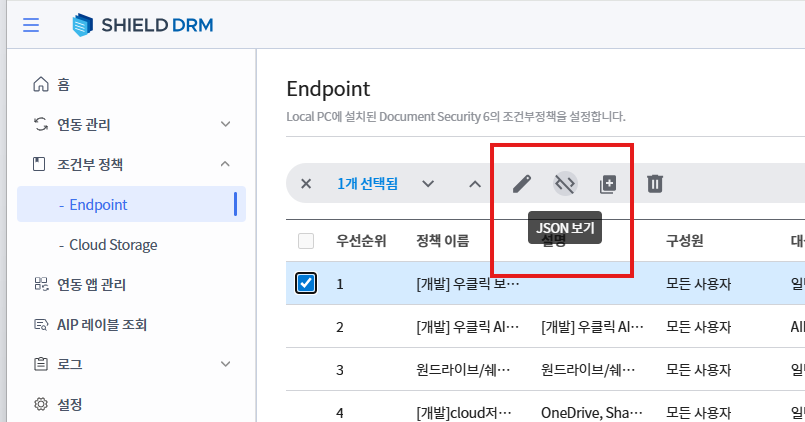Open 연동 앱 관리 page
The width and height of the screenshot is (805, 422).
tap(91, 285)
